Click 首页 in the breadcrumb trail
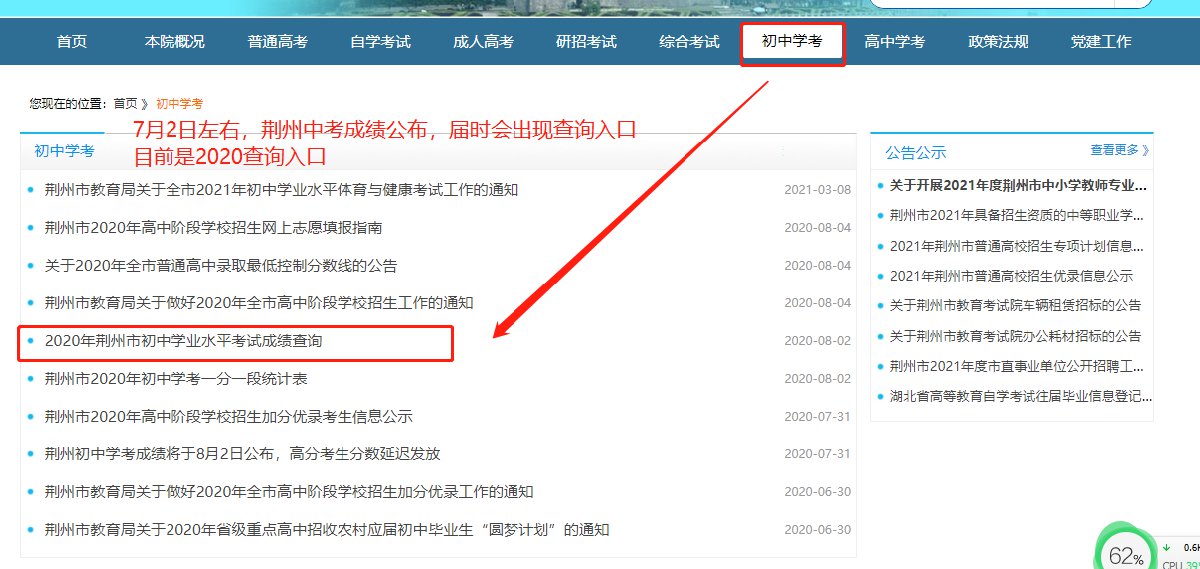This screenshot has width=1200, height=569. 125,103
